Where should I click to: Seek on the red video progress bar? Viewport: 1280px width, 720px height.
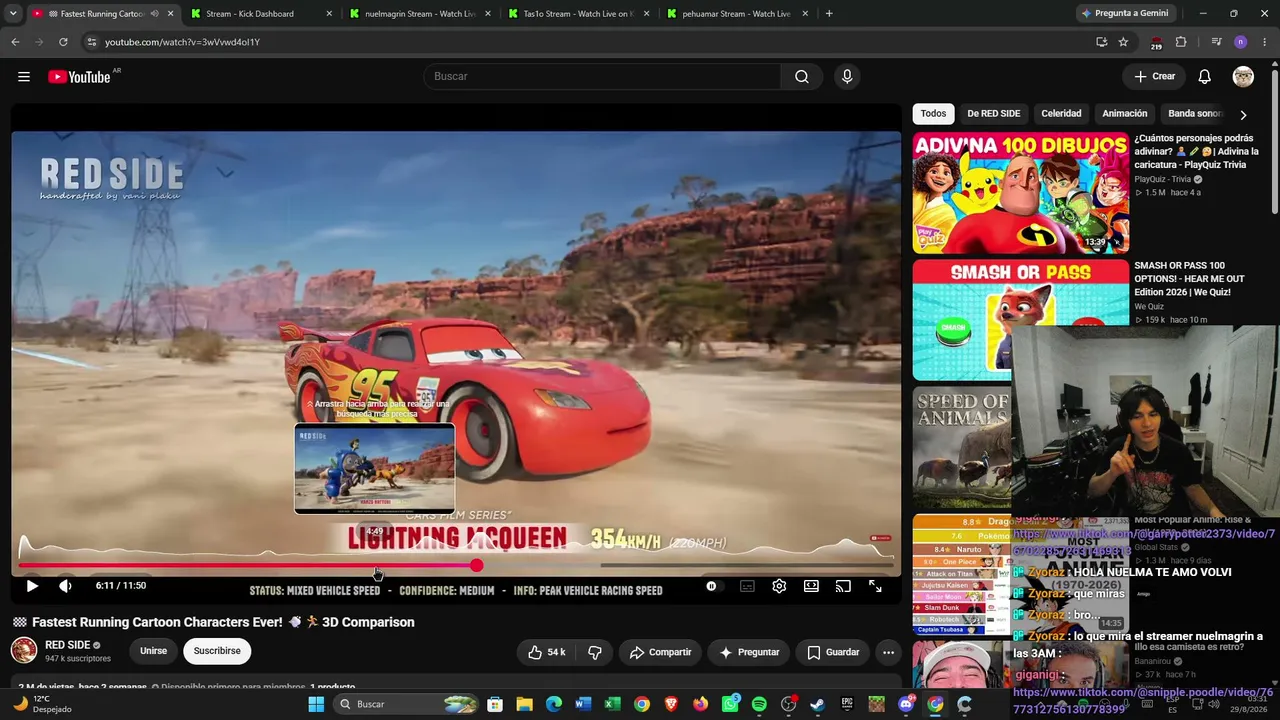tap(456, 566)
